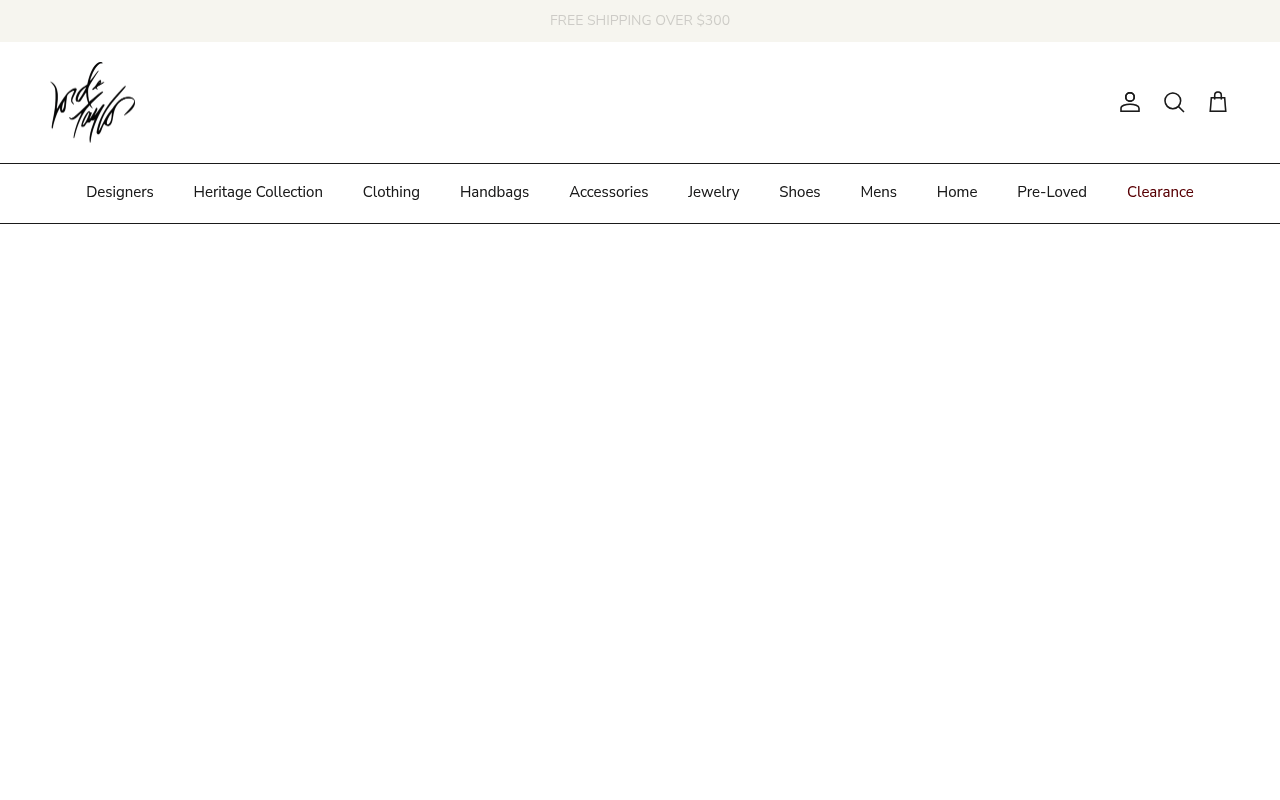Go to the Mens section
The height and width of the screenshot is (800, 1280).
pyautogui.click(x=878, y=192)
